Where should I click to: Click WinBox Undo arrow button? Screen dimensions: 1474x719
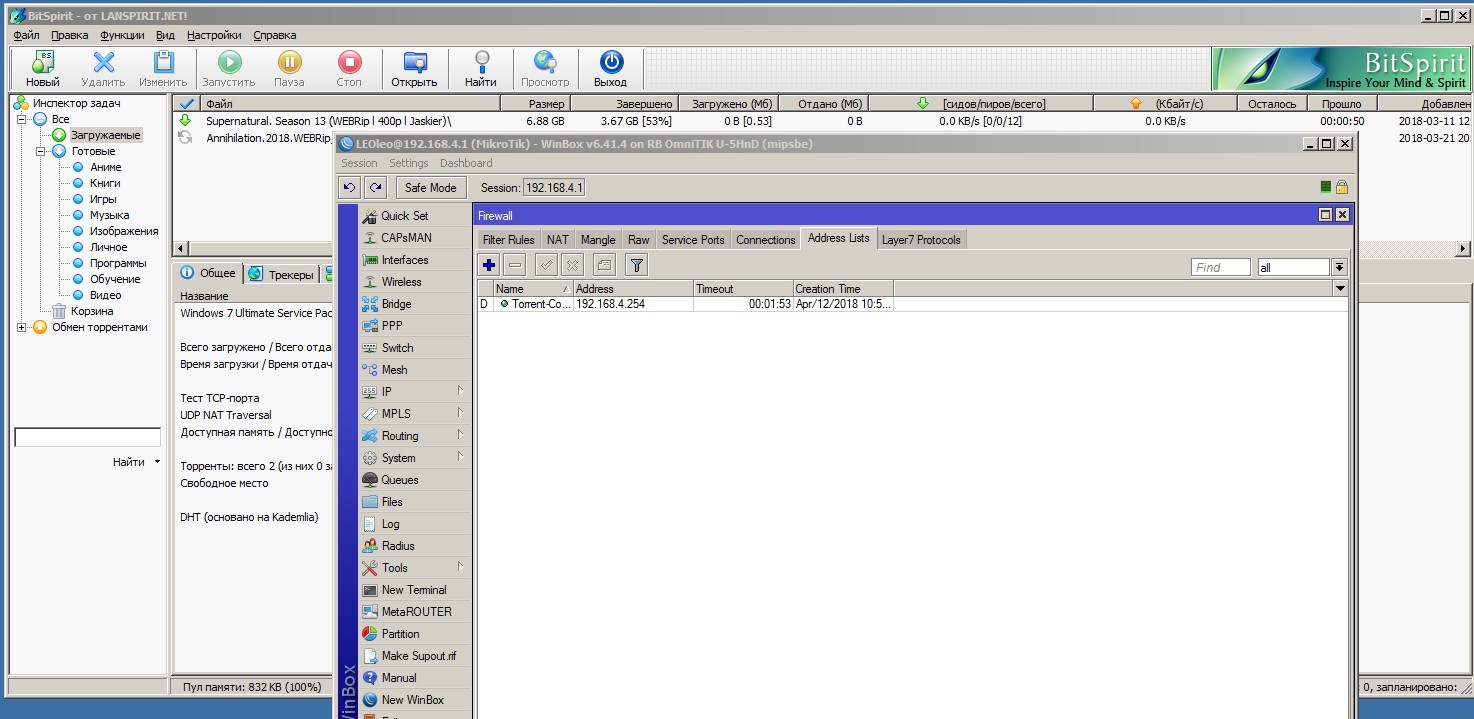349,187
